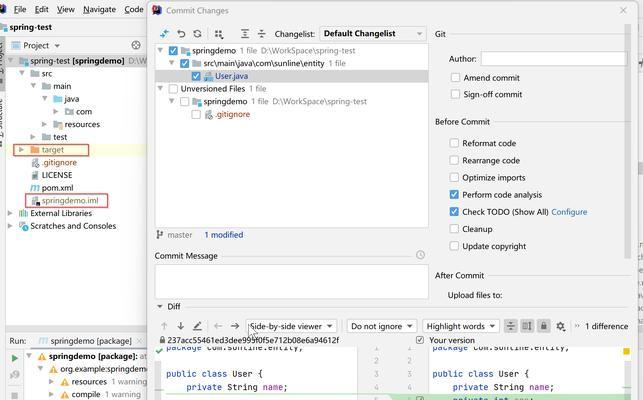Click the master branch label

point(180,235)
